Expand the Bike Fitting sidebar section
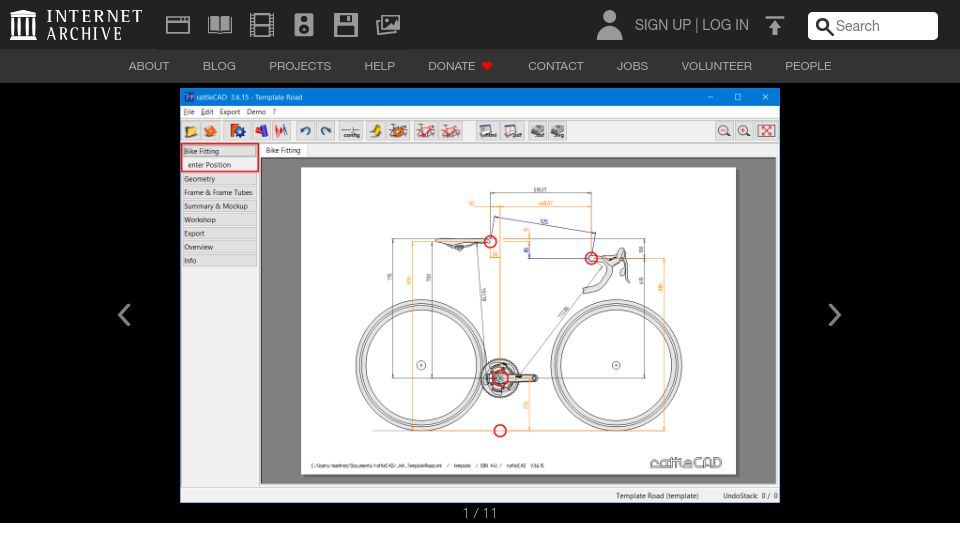 click(219, 151)
